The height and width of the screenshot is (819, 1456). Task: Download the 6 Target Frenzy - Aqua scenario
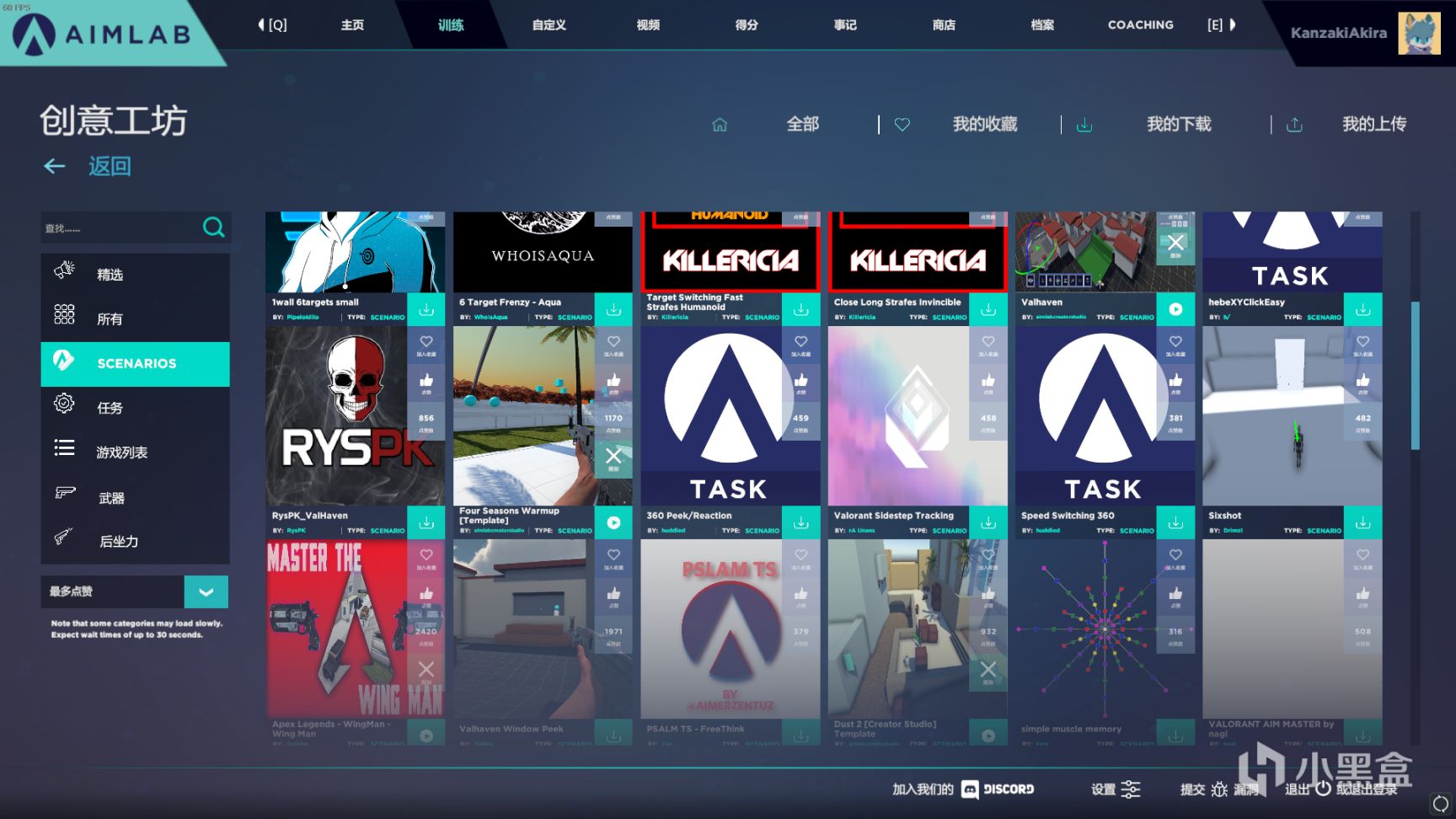point(613,309)
